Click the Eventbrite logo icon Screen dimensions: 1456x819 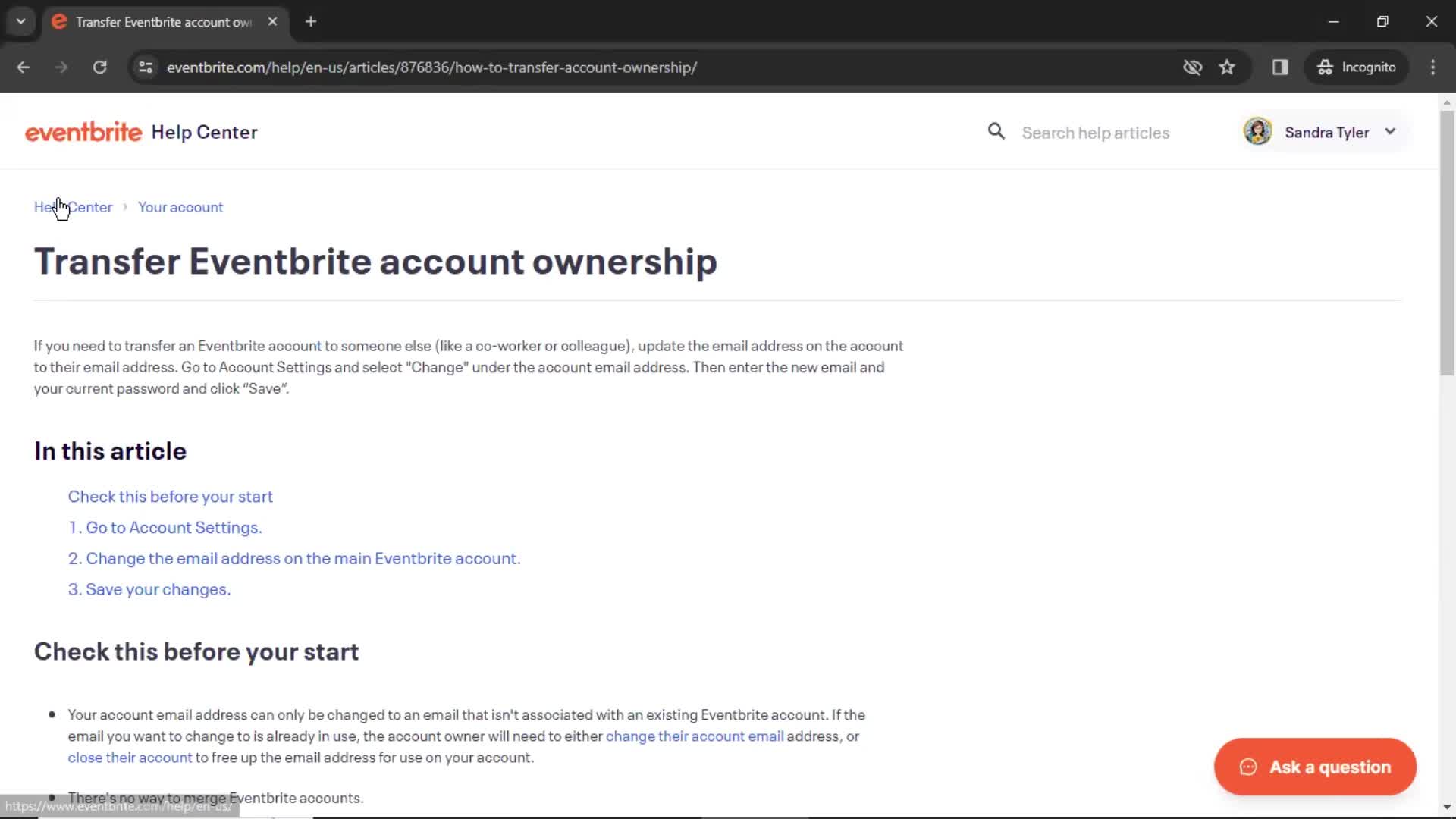83,132
